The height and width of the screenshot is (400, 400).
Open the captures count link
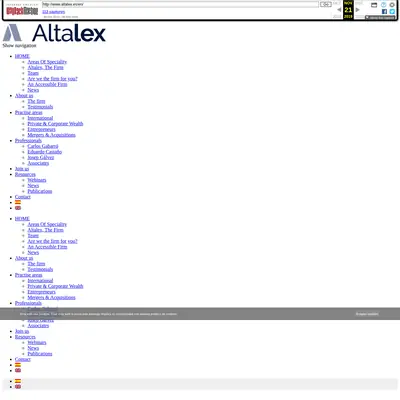54,12
